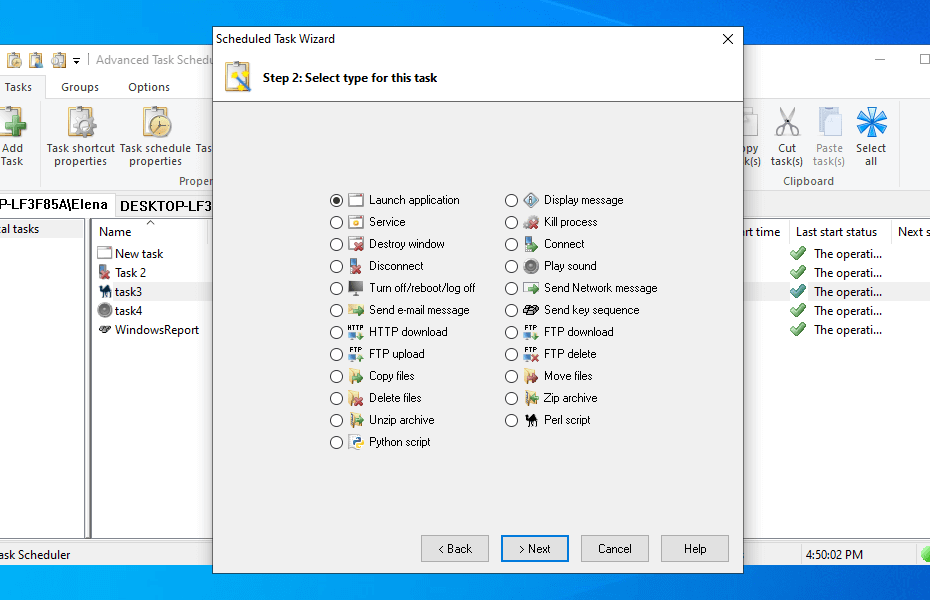Select the Service radio button
This screenshot has width=930, height=600.
click(336, 222)
